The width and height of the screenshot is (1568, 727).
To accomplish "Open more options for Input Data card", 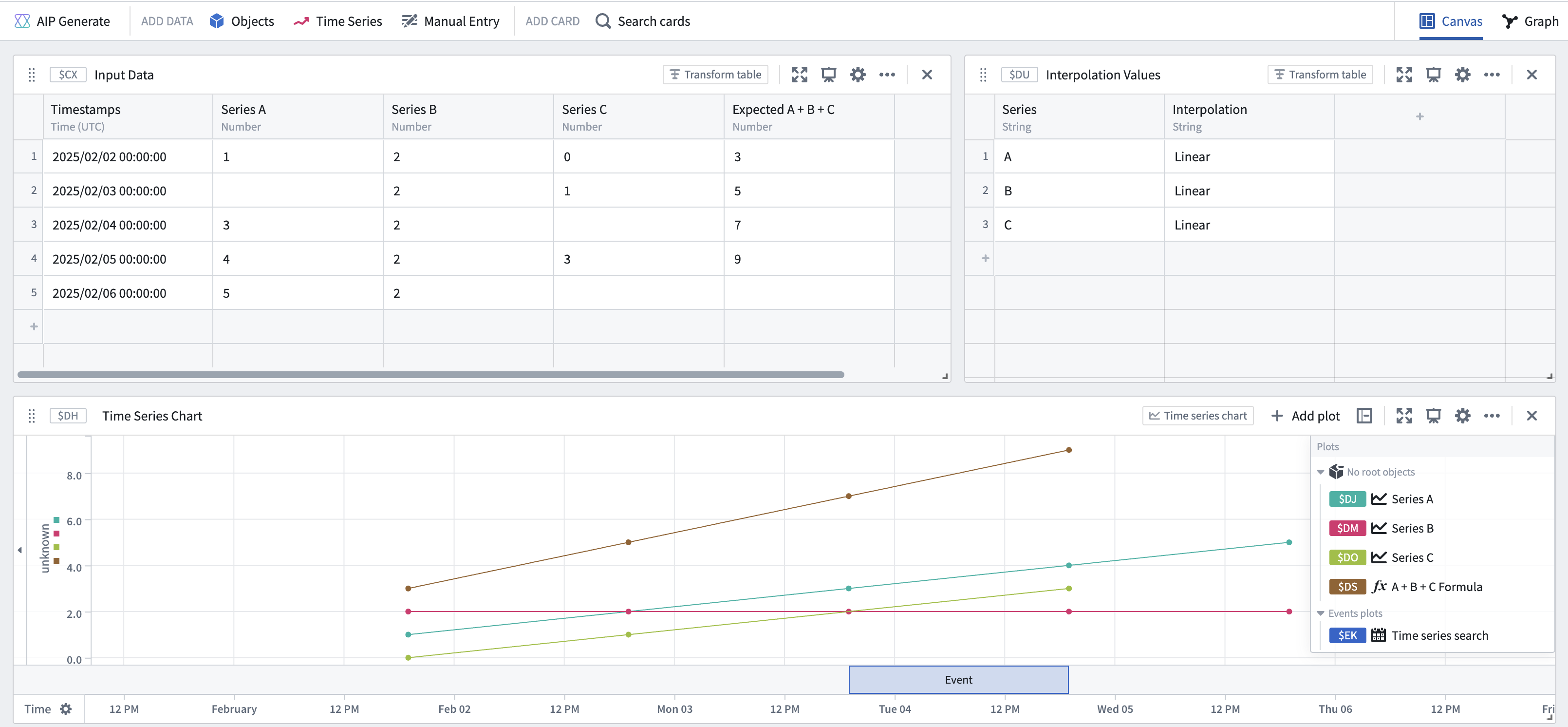I will pos(887,74).
